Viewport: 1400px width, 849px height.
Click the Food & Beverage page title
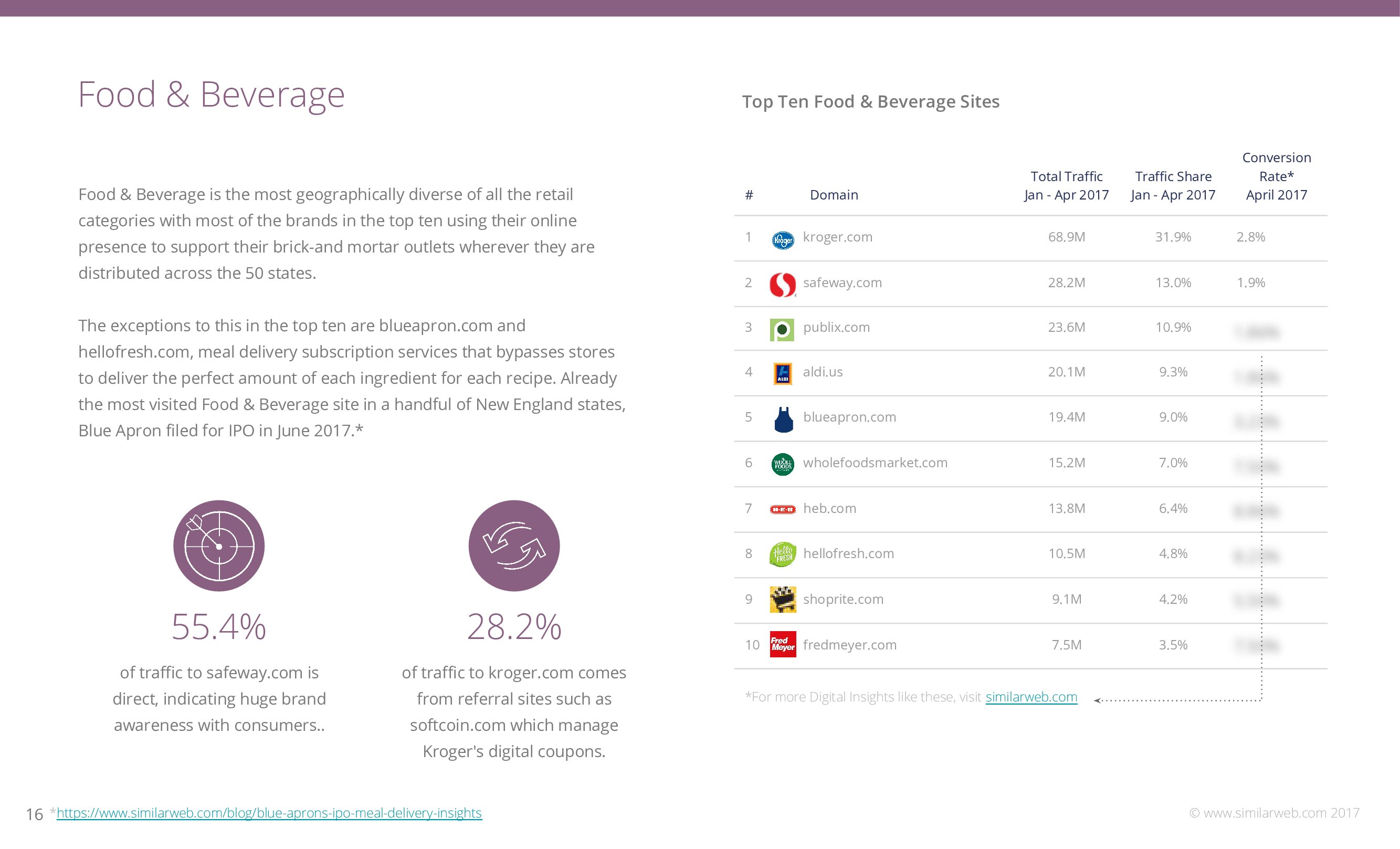(211, 95)
